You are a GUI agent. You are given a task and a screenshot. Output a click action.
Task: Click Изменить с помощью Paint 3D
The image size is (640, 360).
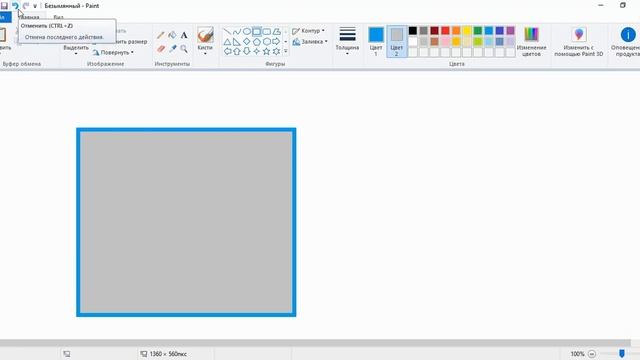coord(579,41)
